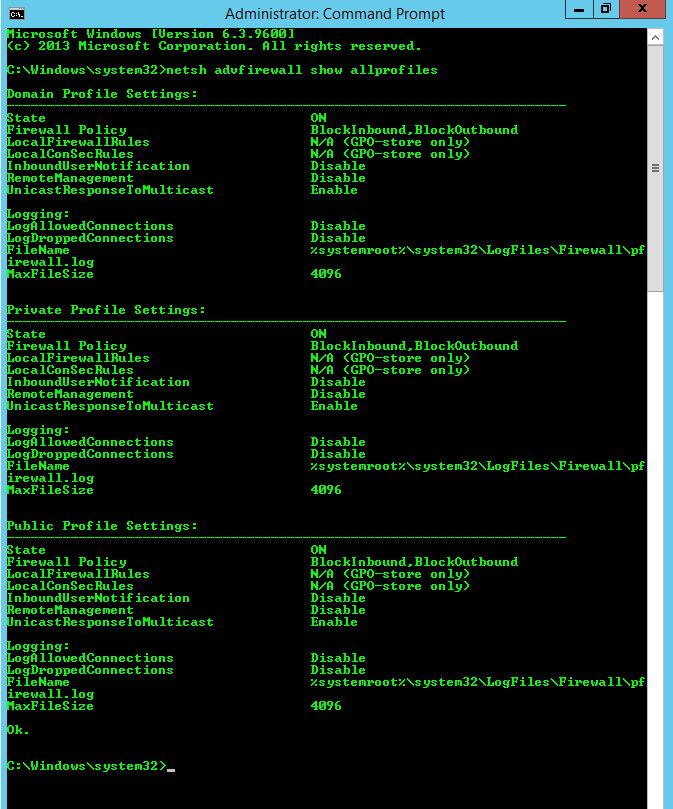Click 'Logging:' label under Public Profile
Viewport: 673px width, 809px height.
tap(38, 646)
